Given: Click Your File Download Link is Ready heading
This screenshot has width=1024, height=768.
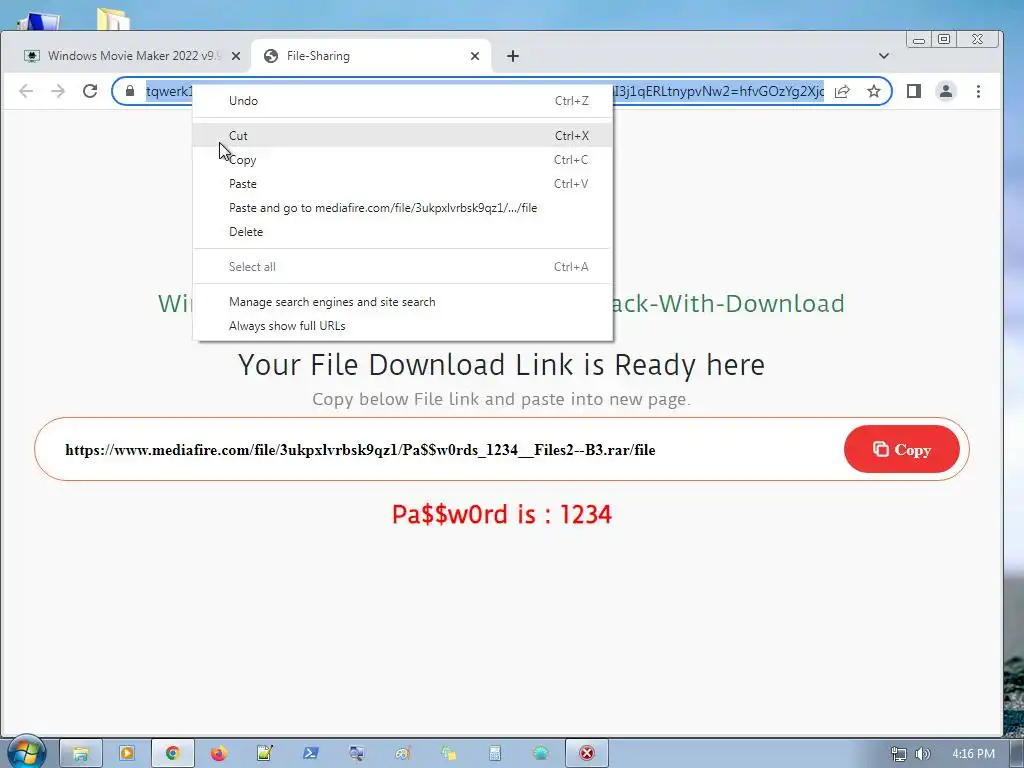Looking at the screenshot, I should coord(502,364).
